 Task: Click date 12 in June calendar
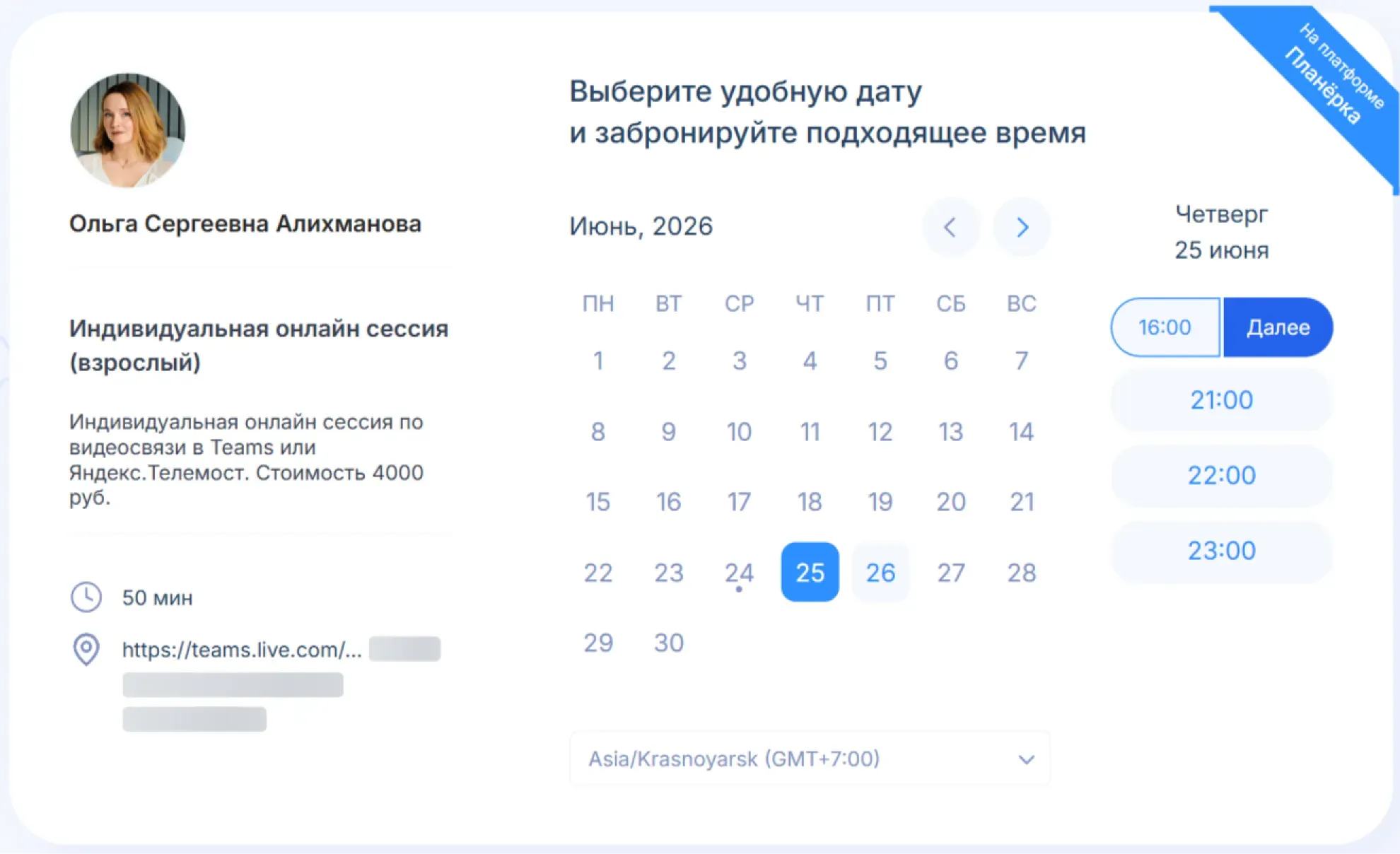[880, 431]
